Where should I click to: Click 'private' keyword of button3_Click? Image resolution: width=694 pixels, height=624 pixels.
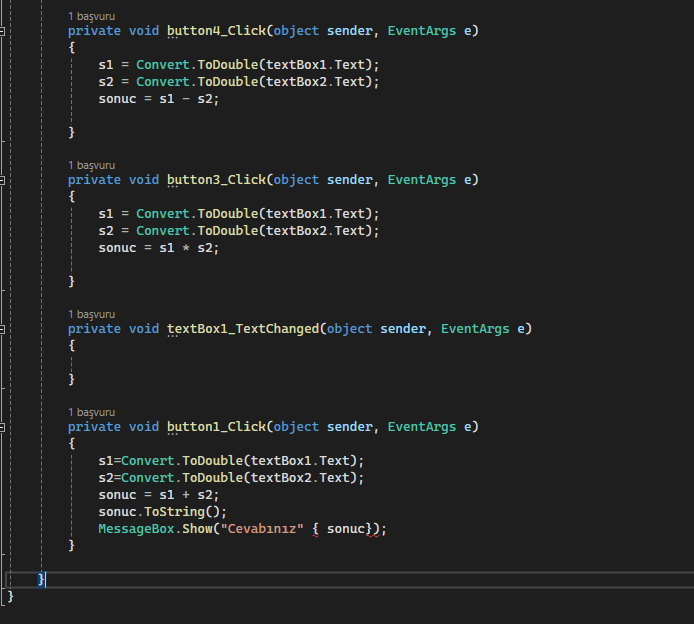[94, 180]
